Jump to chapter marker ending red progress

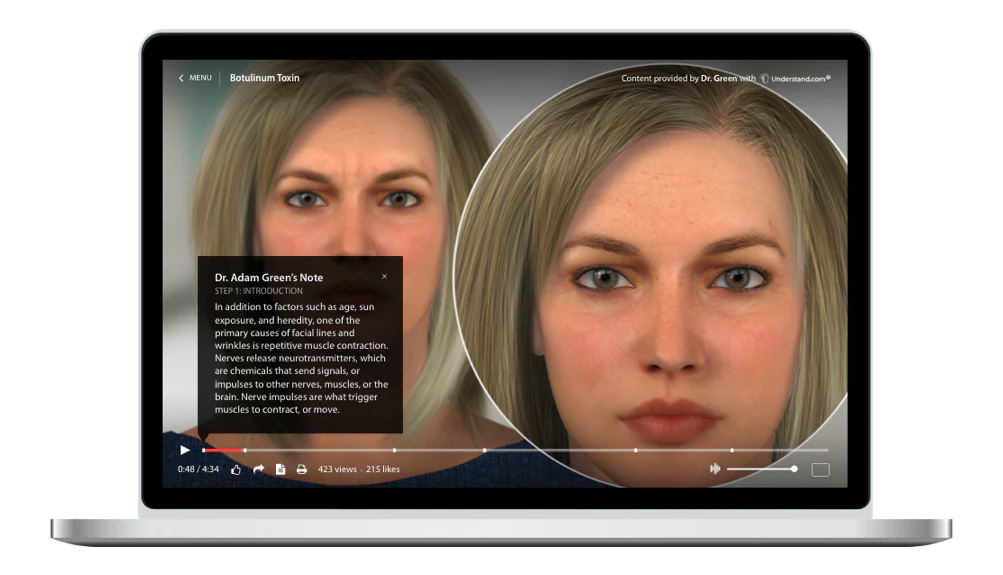(244, 450)
